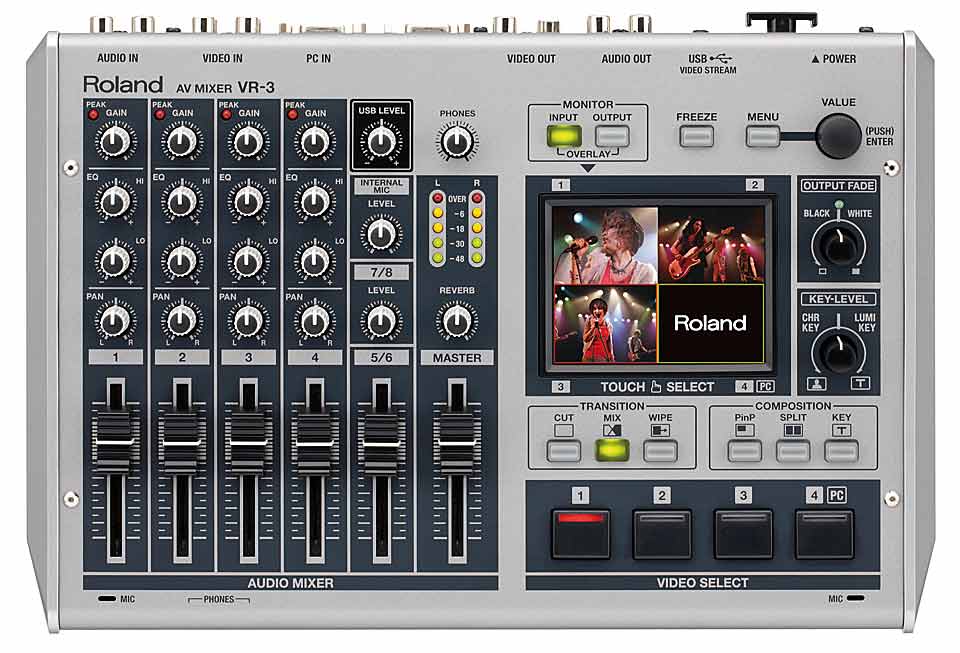The width and height of the screenshot is (960, 653).
Task: Click channel 1 GAIN knob
Action: (x=115, y=142)
